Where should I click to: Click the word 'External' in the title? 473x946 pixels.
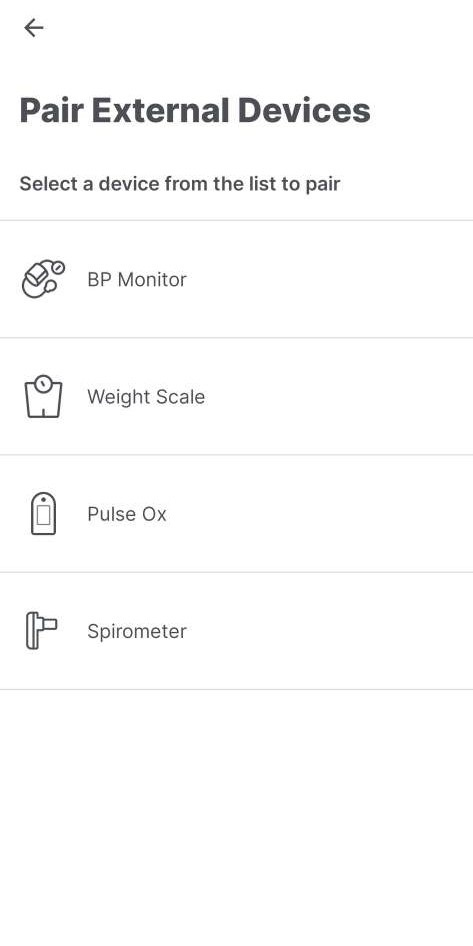[161, 110]
